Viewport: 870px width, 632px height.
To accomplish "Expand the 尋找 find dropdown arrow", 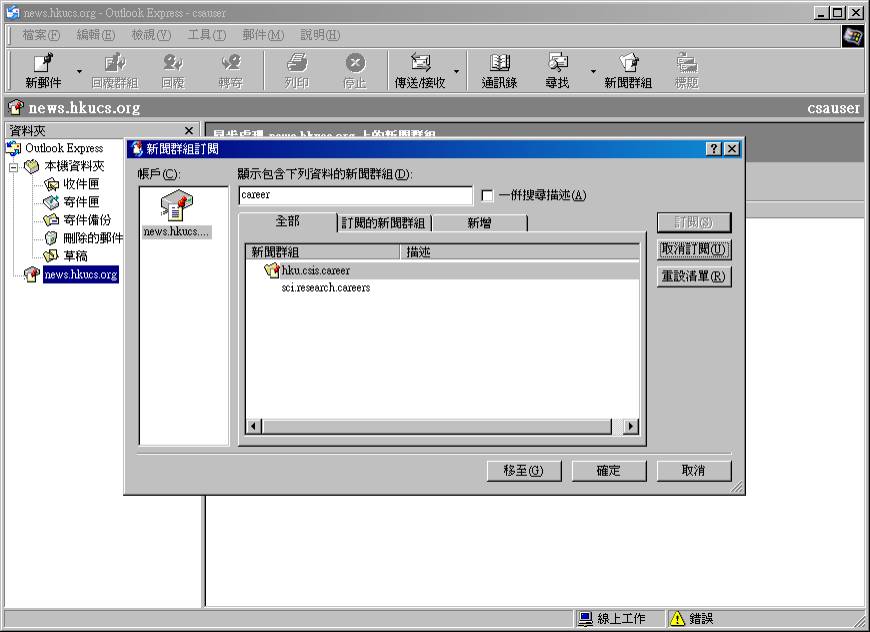I will coord(593,71).
